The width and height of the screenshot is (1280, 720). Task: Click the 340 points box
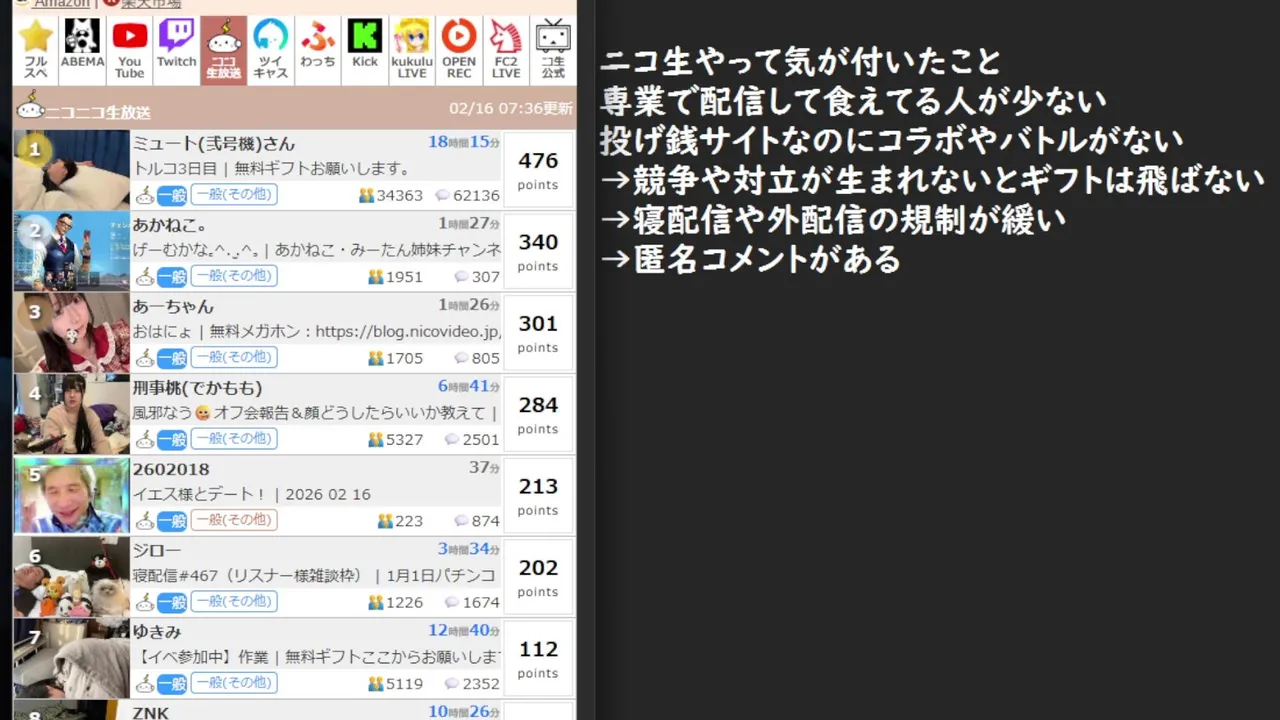coord(538,251)
